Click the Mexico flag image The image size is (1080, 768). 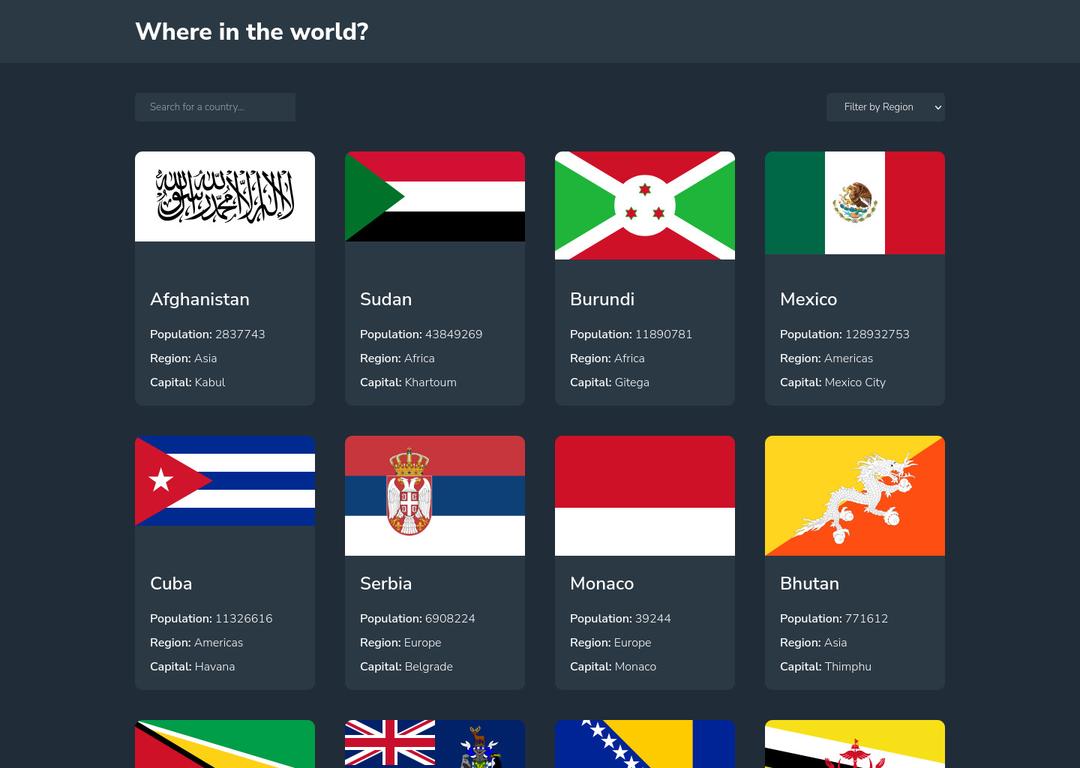(855, 203)
